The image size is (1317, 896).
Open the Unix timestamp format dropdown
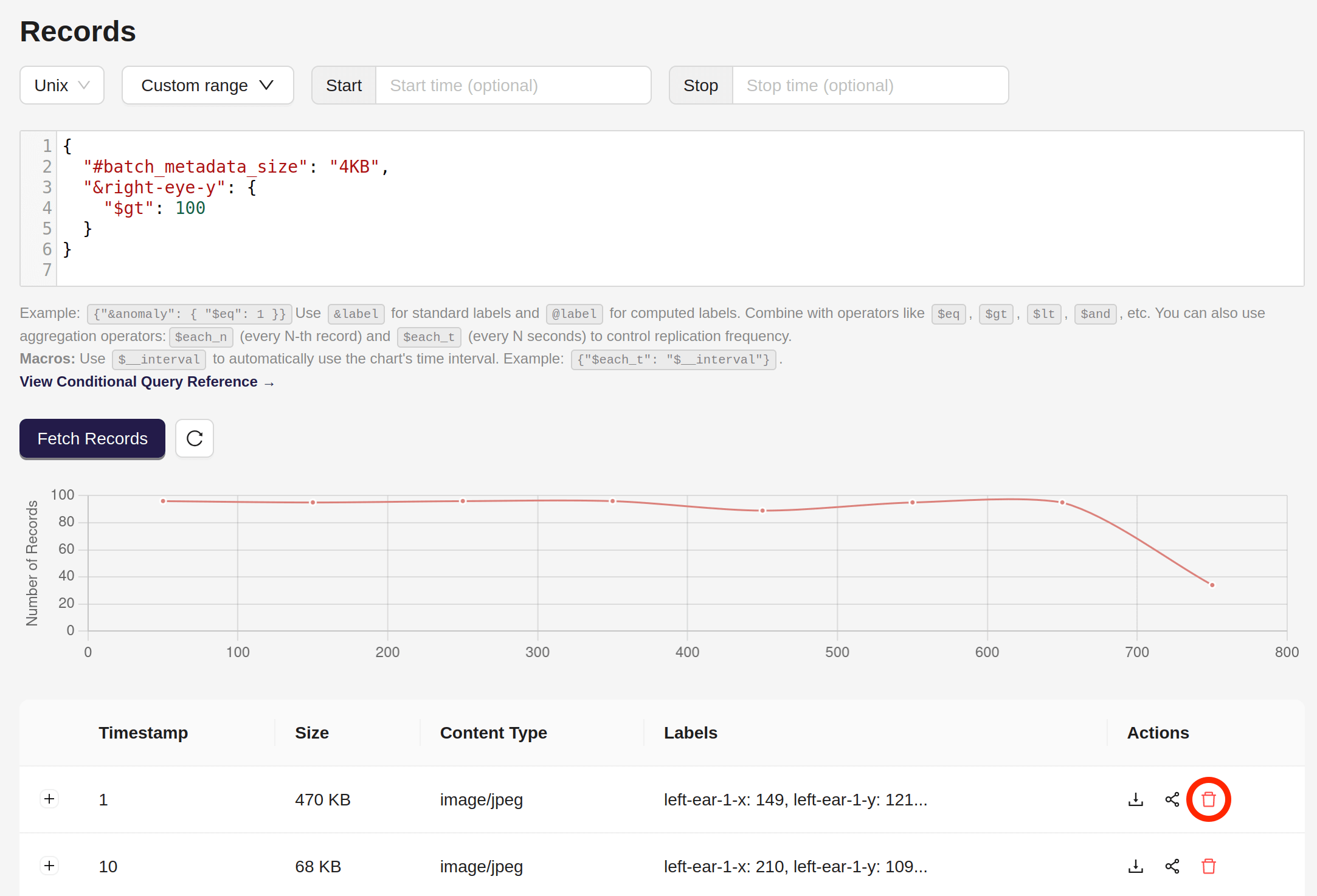tap(61, 85)
